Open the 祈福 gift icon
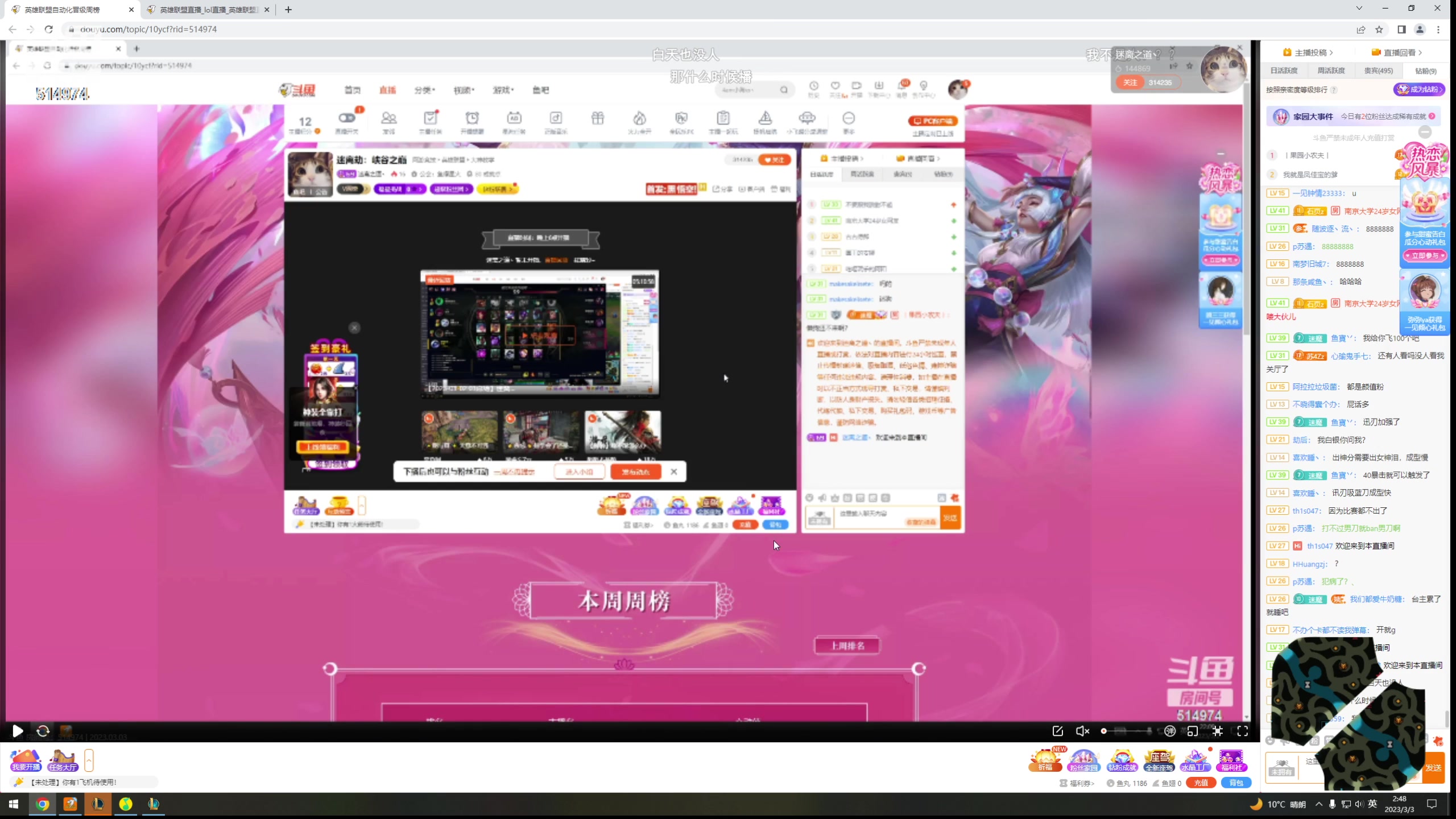This screenshot has height=819, width=1456. click(x=1045, y=760)
